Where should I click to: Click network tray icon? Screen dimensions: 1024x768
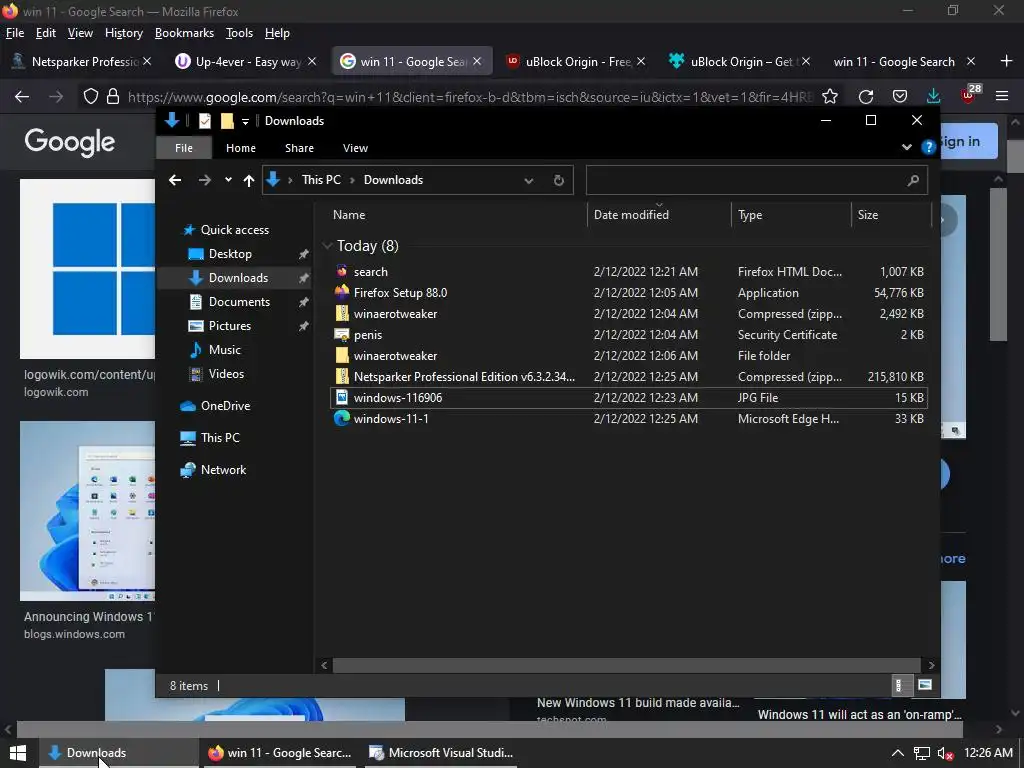pyautogui.click(x=921, y=754)
